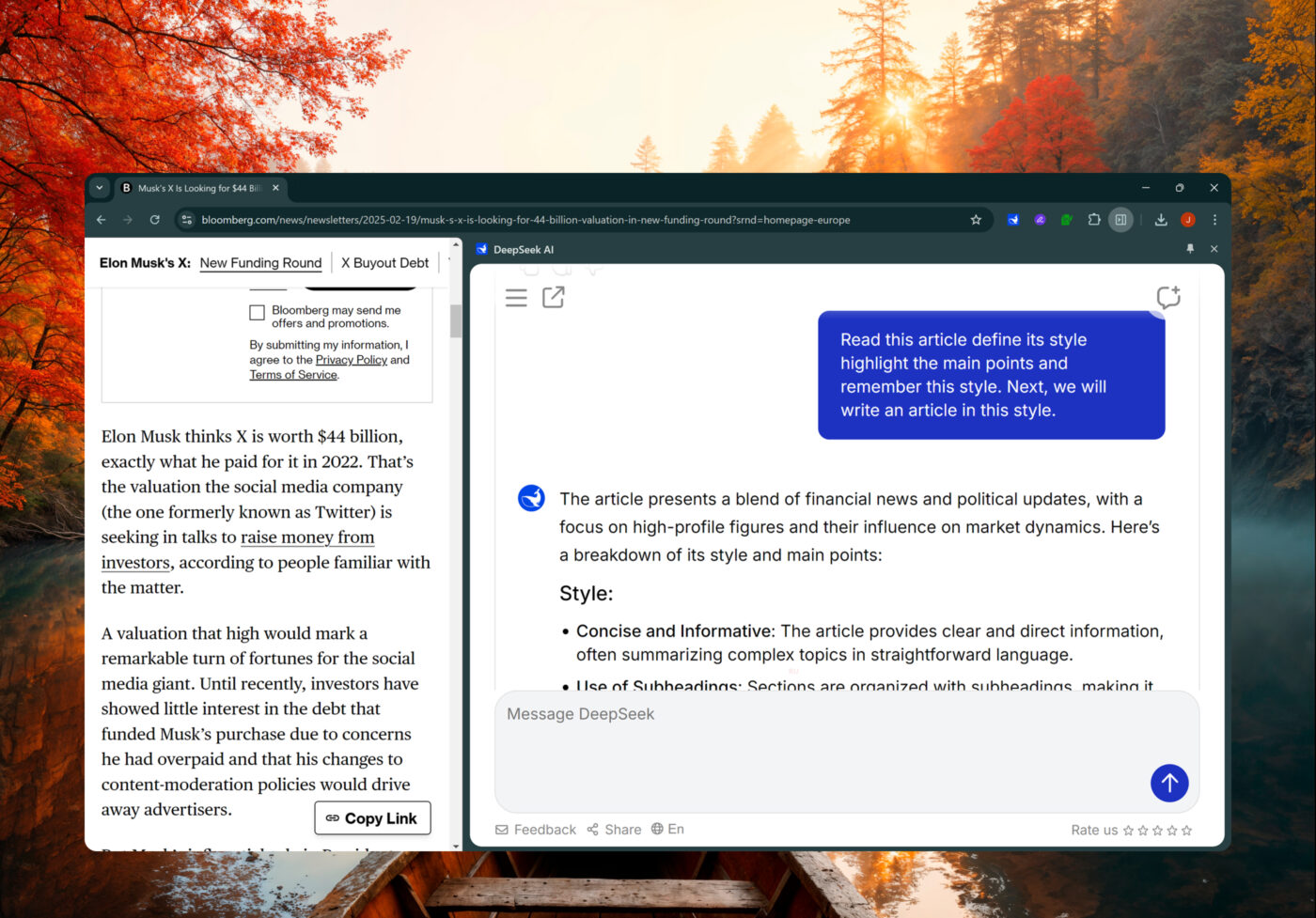
Task: Click the open in new window icon
Action: click(554, 298)
